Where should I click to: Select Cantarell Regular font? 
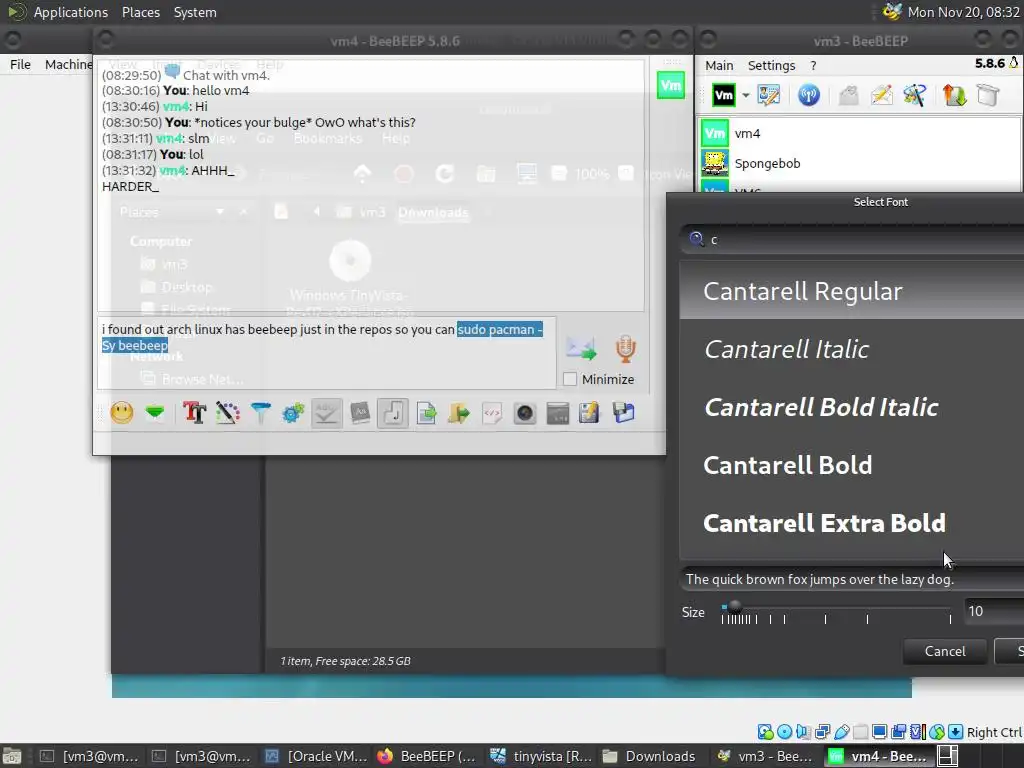coord(852,291)
